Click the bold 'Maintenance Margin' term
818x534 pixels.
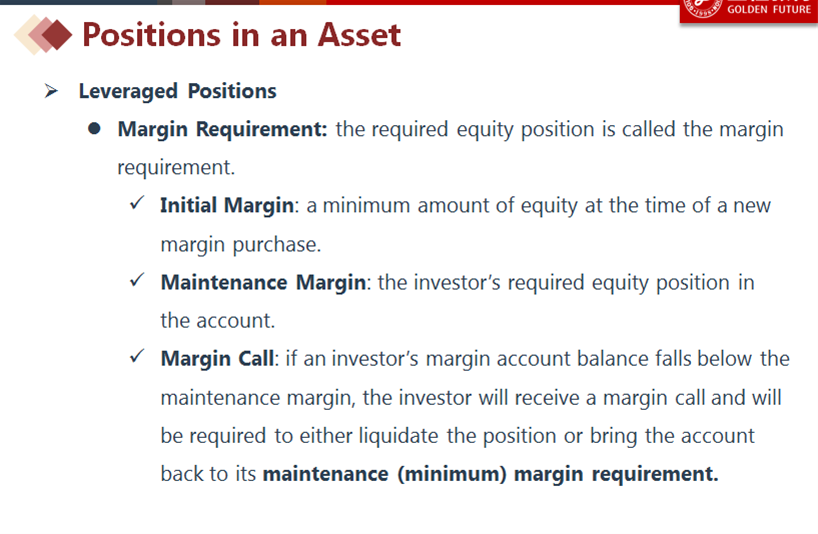pyautogui.click(x=263, y=282)
